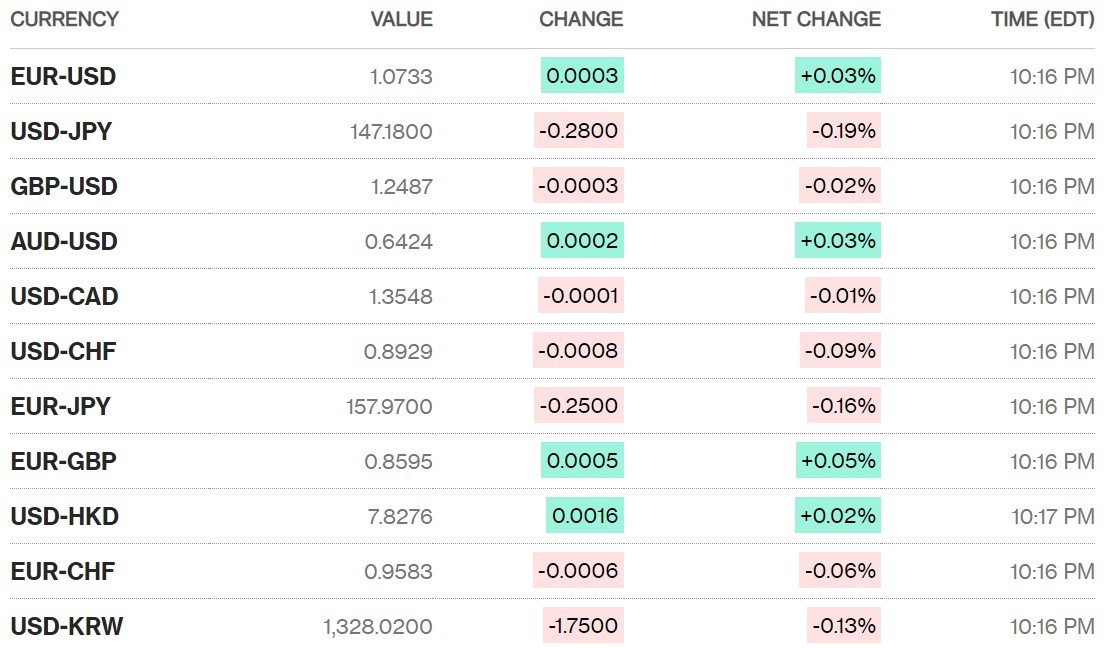The image size is (1104, 648).
Task: Click the CURRENCY column header
Action: point(64,19)
